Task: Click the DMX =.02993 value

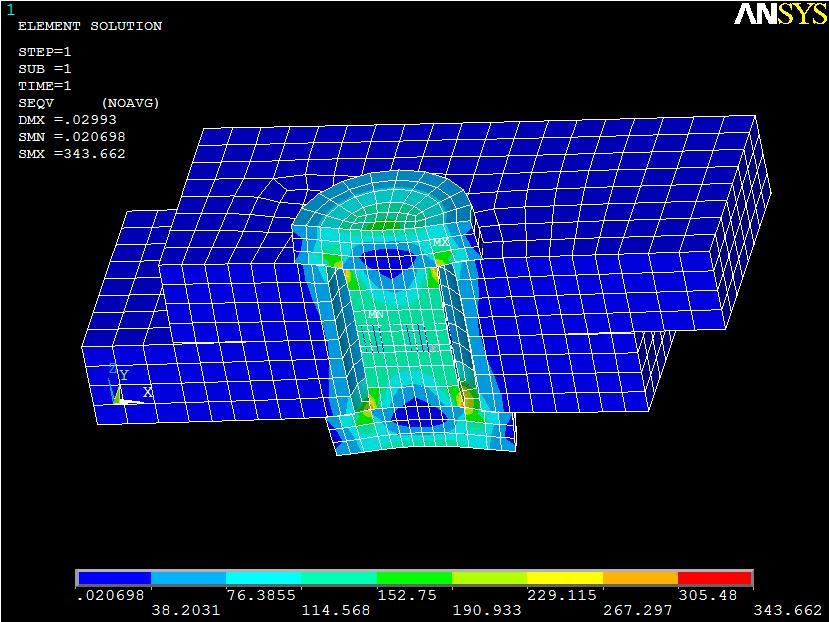Action: coord(67,120)
